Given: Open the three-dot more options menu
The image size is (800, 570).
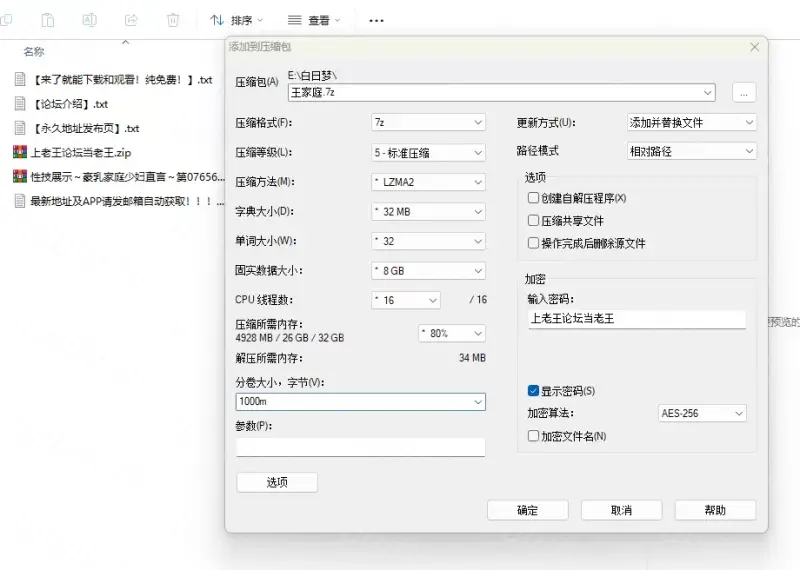Looking at the screenshot, I should click(376, 20).
